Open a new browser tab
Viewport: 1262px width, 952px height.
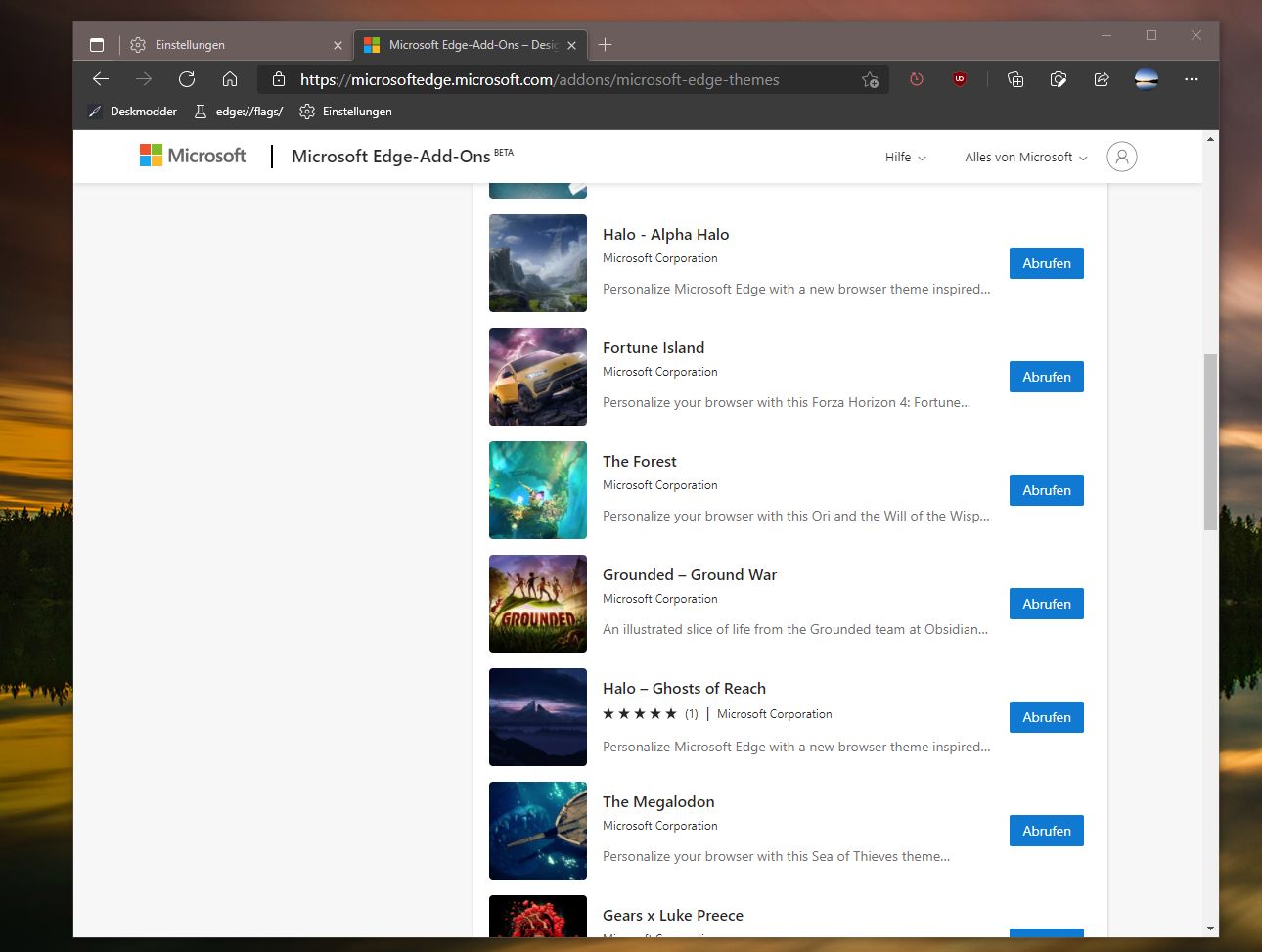coord(606,45)
